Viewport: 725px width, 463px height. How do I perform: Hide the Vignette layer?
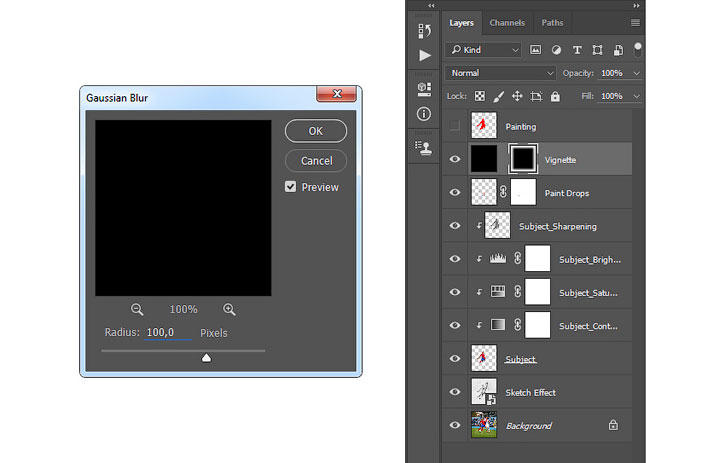click(455, 159)
